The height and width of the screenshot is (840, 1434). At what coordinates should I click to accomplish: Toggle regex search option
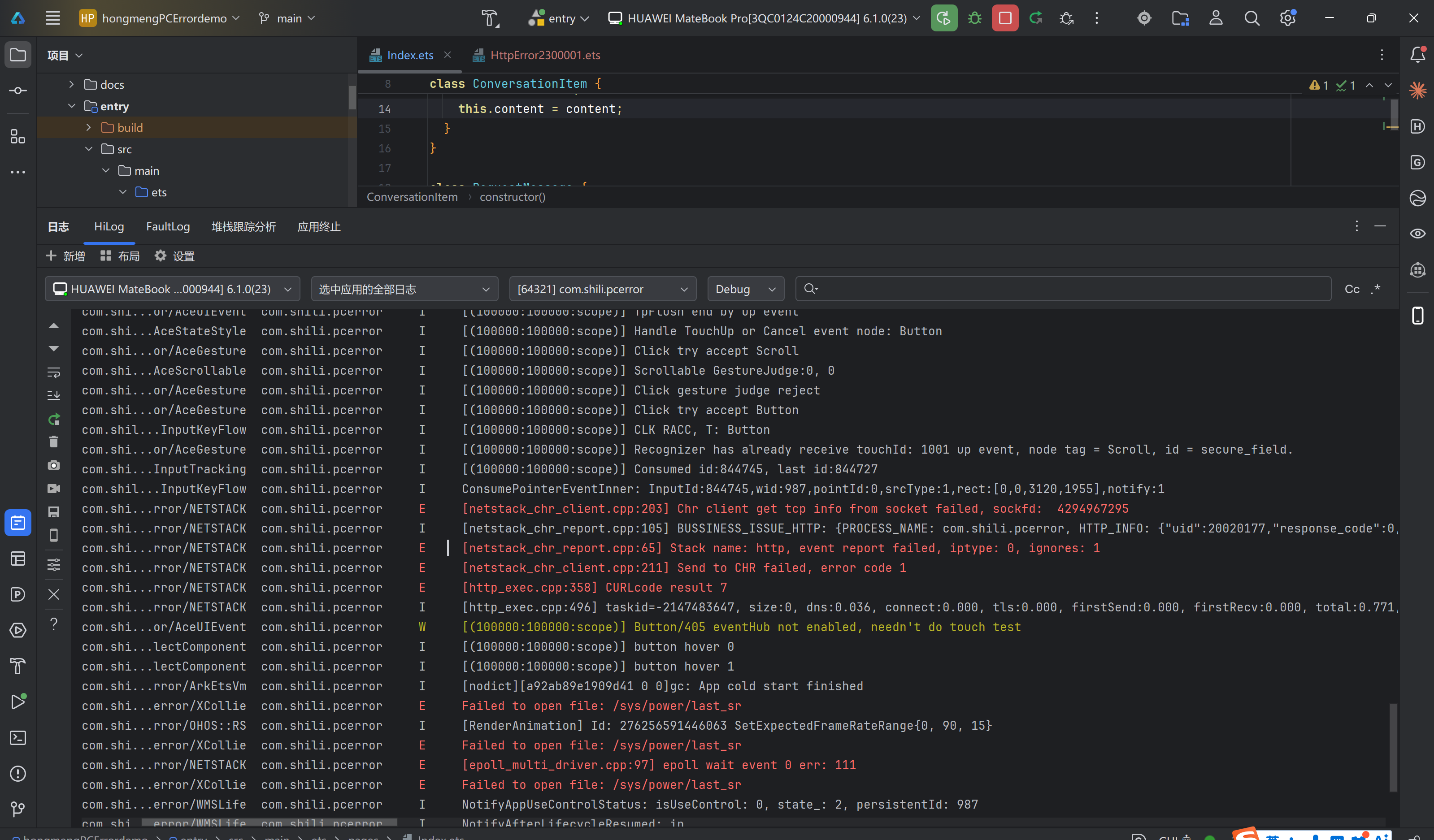point(1376,289)
